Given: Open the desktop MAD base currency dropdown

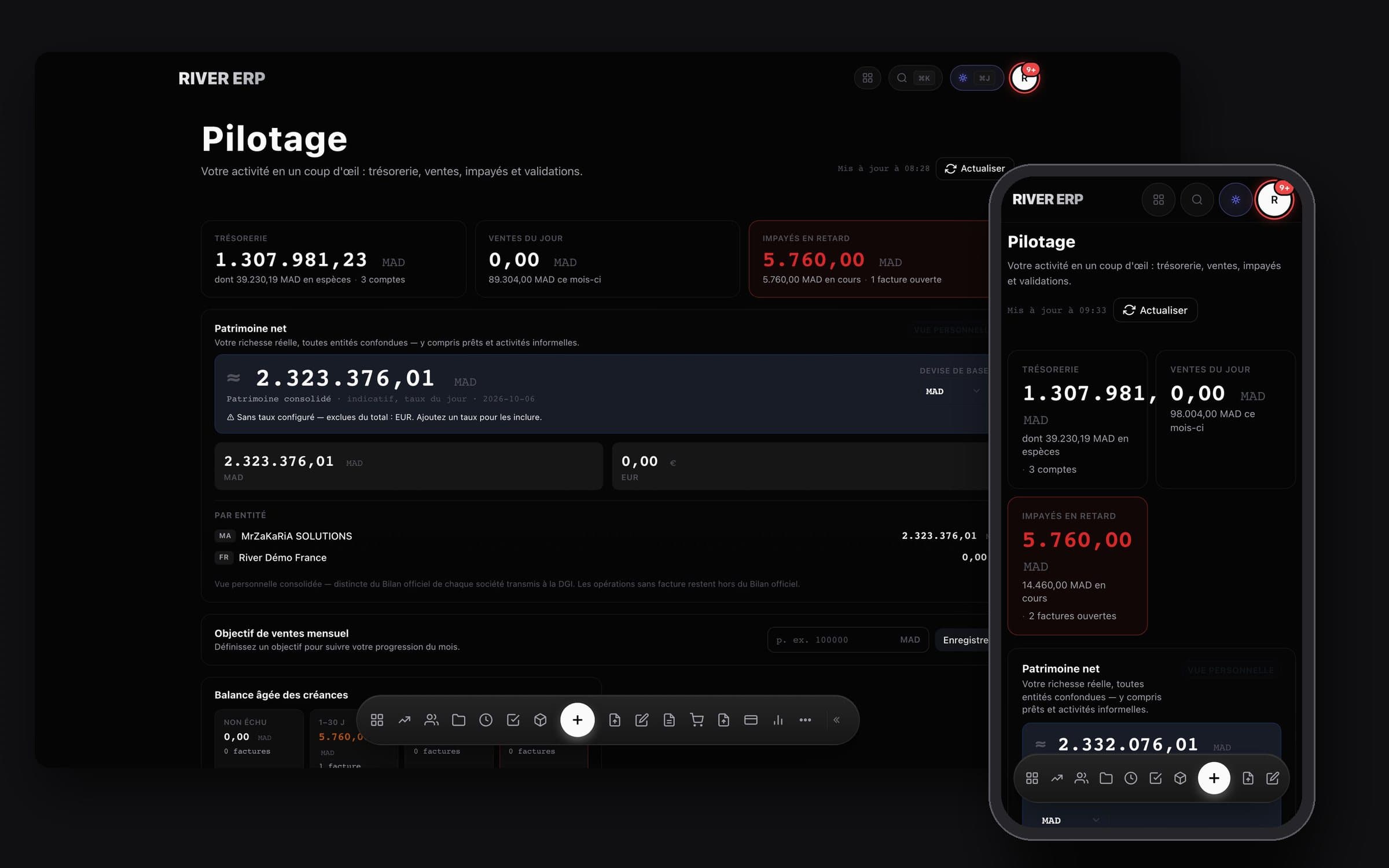Looking at the screenshot, I should (x=952, y=391).
